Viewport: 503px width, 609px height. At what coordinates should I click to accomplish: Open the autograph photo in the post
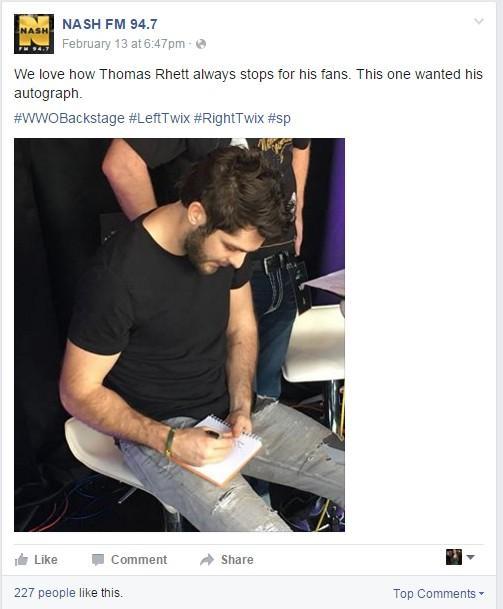[x=179, y=335]
